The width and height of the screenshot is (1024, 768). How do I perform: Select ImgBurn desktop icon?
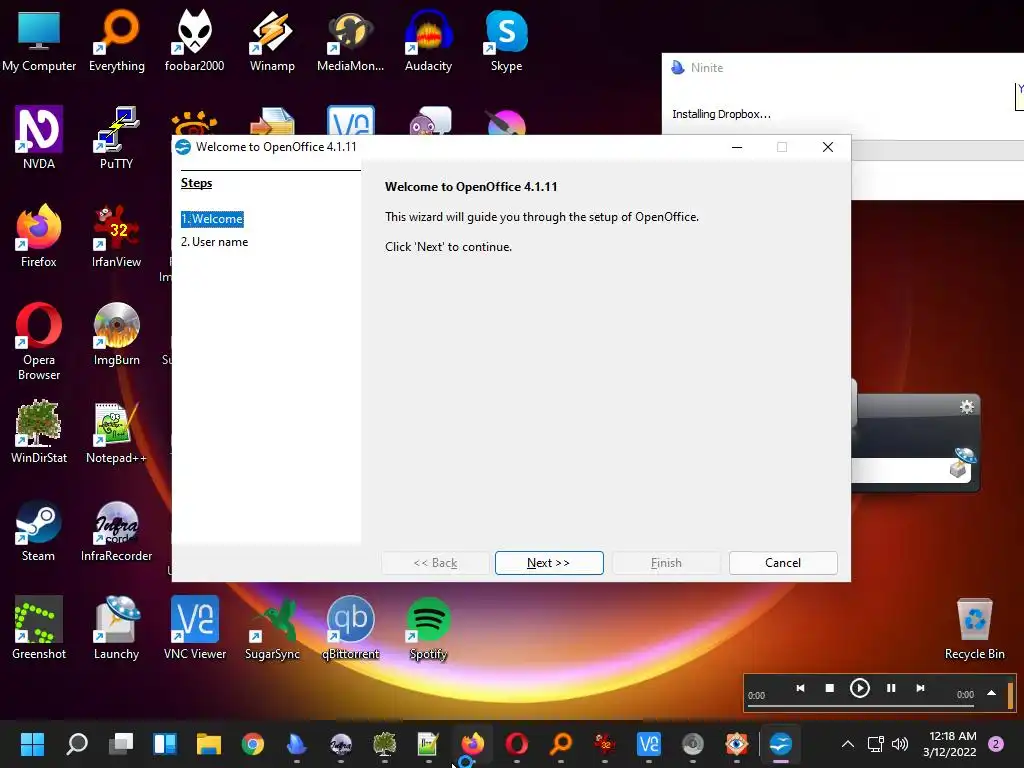[x=116, y=334]
